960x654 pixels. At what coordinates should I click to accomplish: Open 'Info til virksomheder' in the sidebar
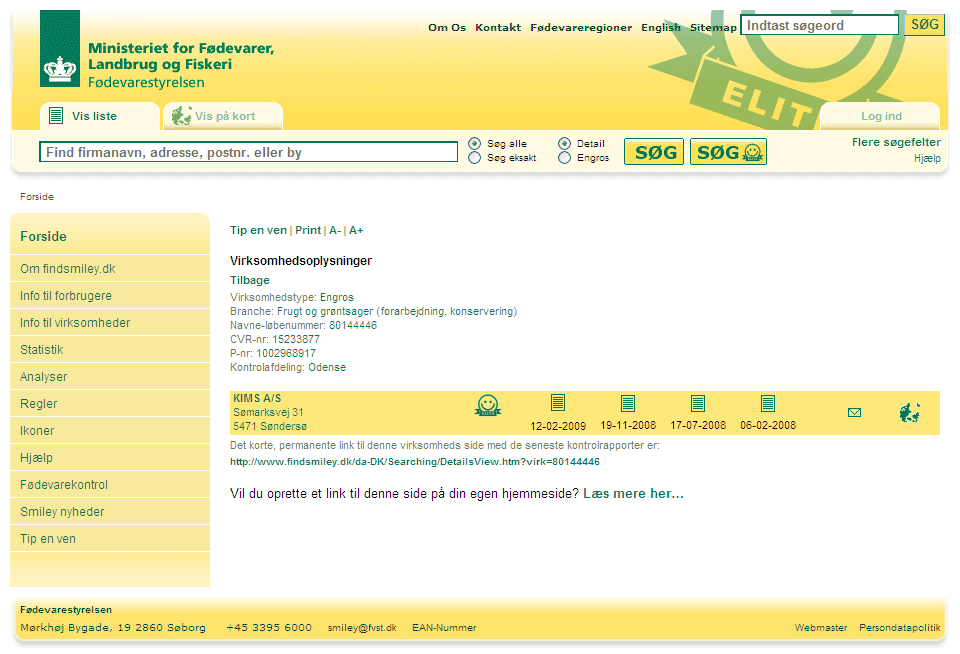tap(75, 323)
